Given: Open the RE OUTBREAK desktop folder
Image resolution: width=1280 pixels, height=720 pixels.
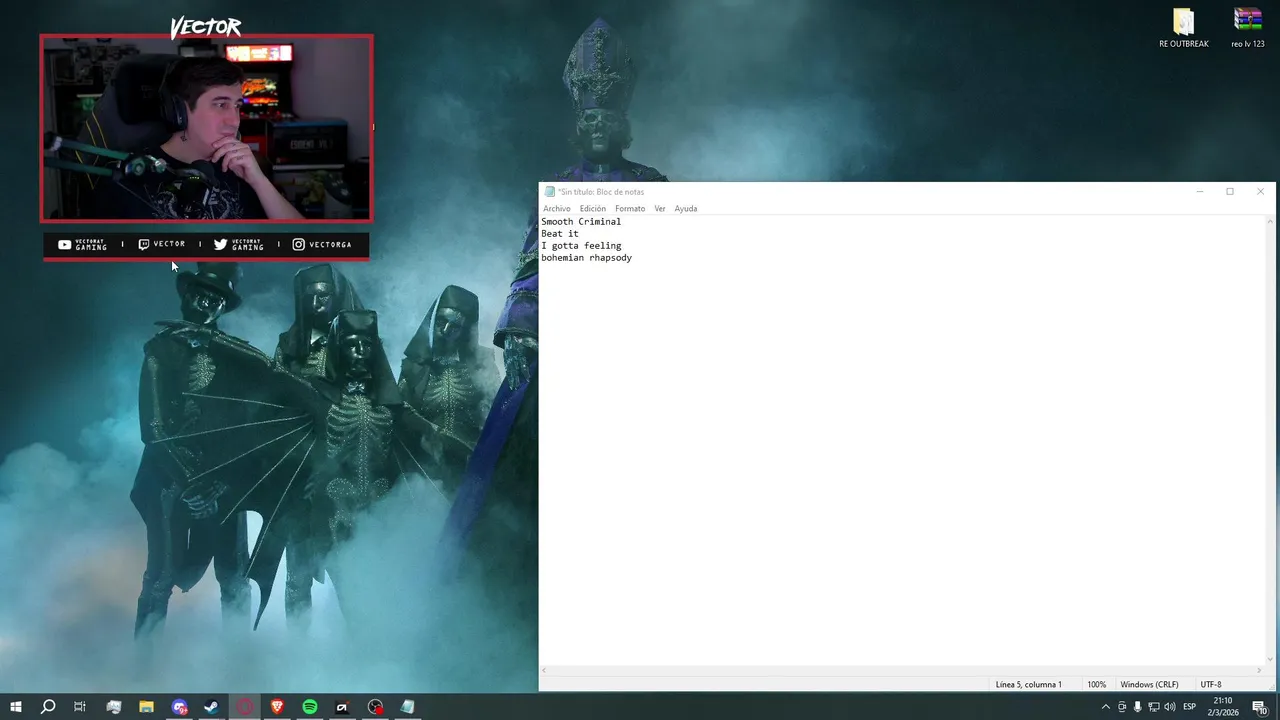Looking at the screenshot, I should (x=1184, y=29).
